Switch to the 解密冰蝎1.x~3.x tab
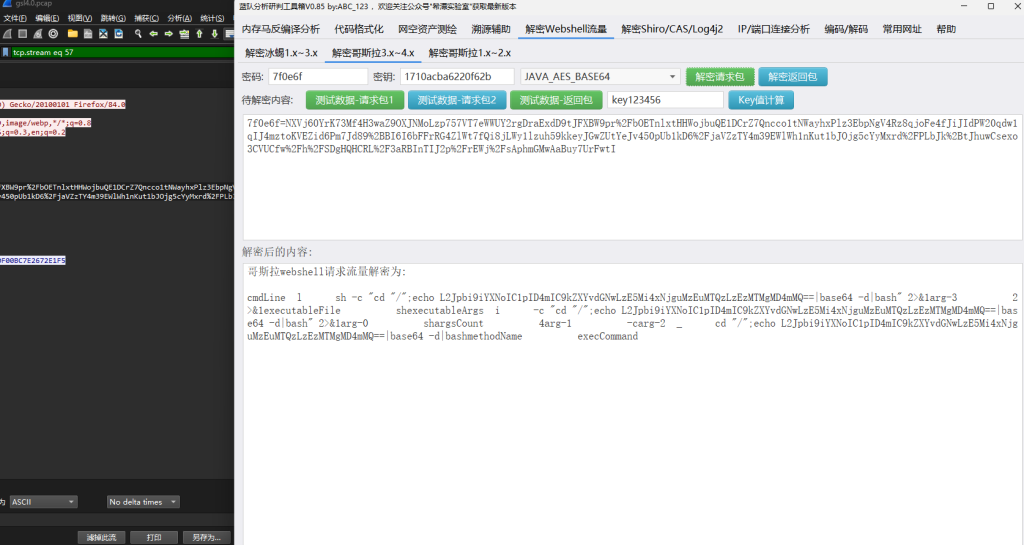Viewport: 1024px width, 545px height. 281,52
